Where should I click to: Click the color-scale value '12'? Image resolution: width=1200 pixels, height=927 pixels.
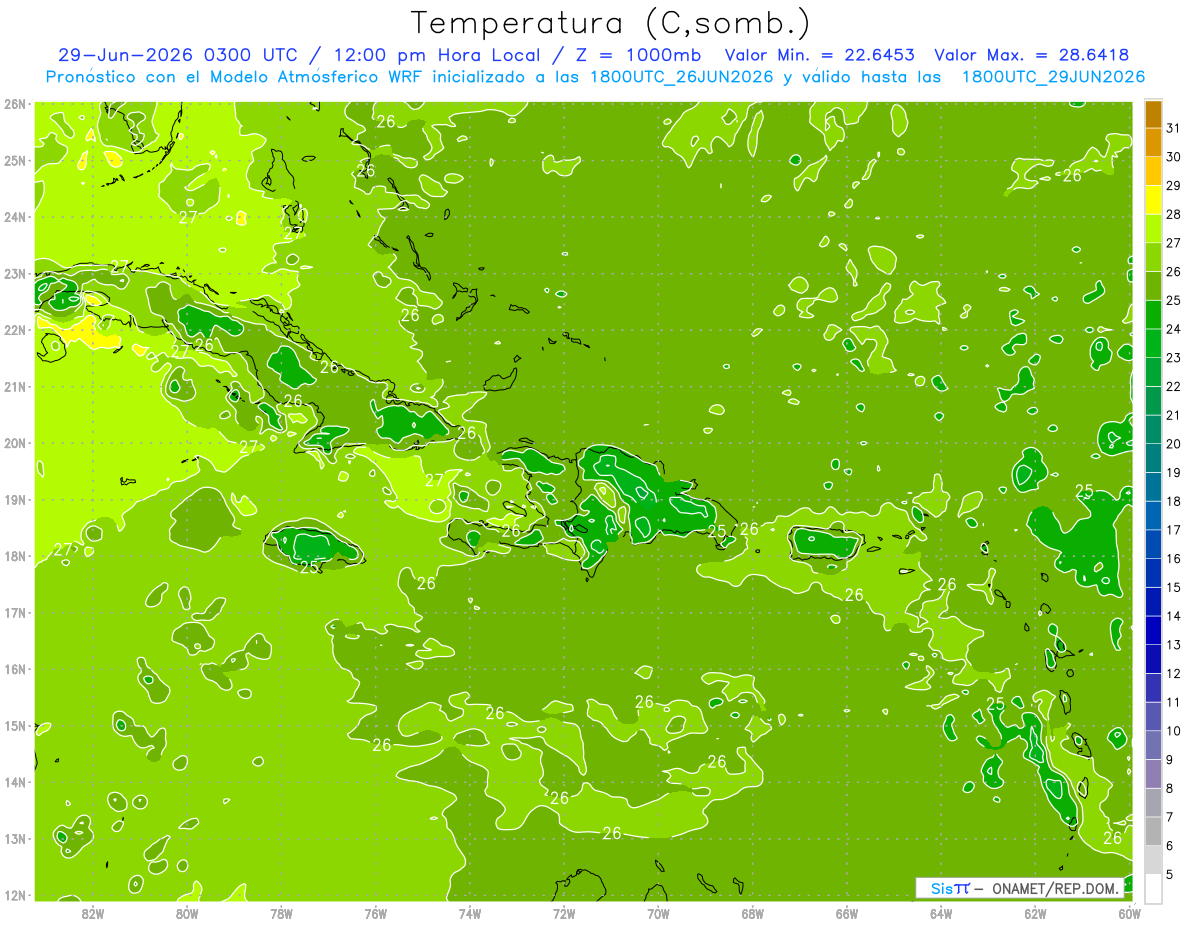1173,673
